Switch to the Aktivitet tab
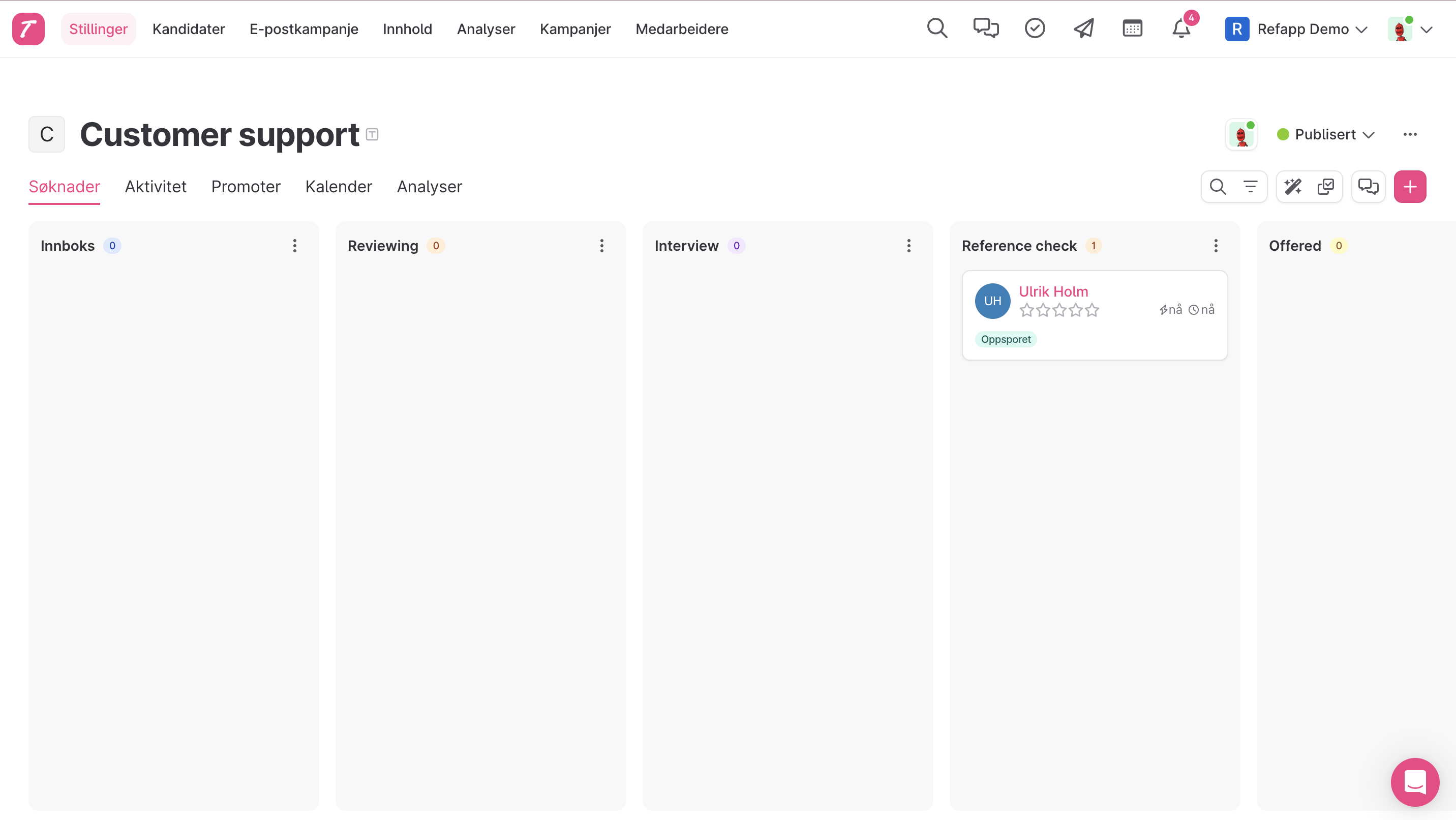Viewport: 1456px width, 820px height. coord(156,187)
